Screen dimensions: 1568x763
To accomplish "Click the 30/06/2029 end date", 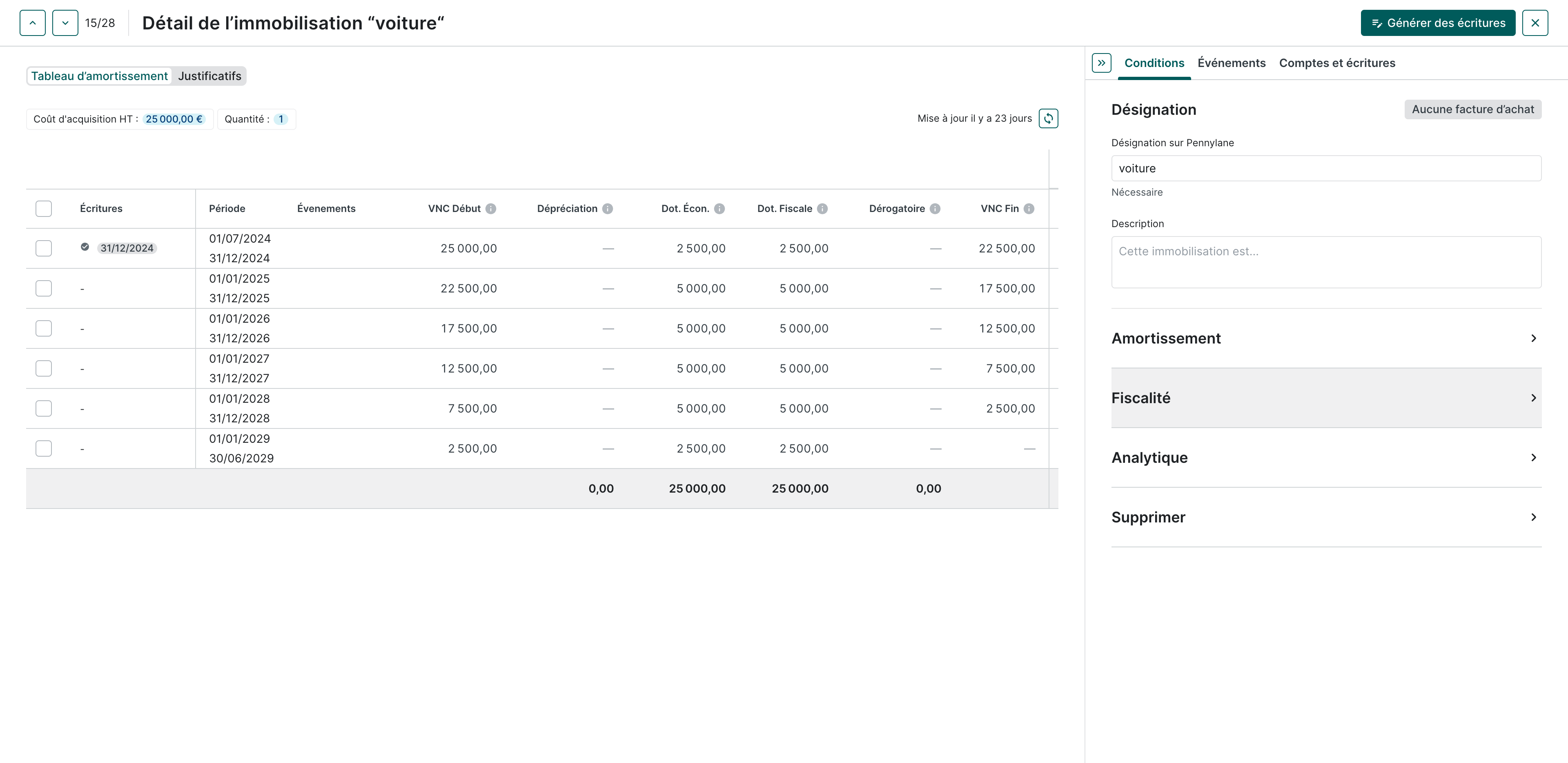I will (x=241, y=459).
